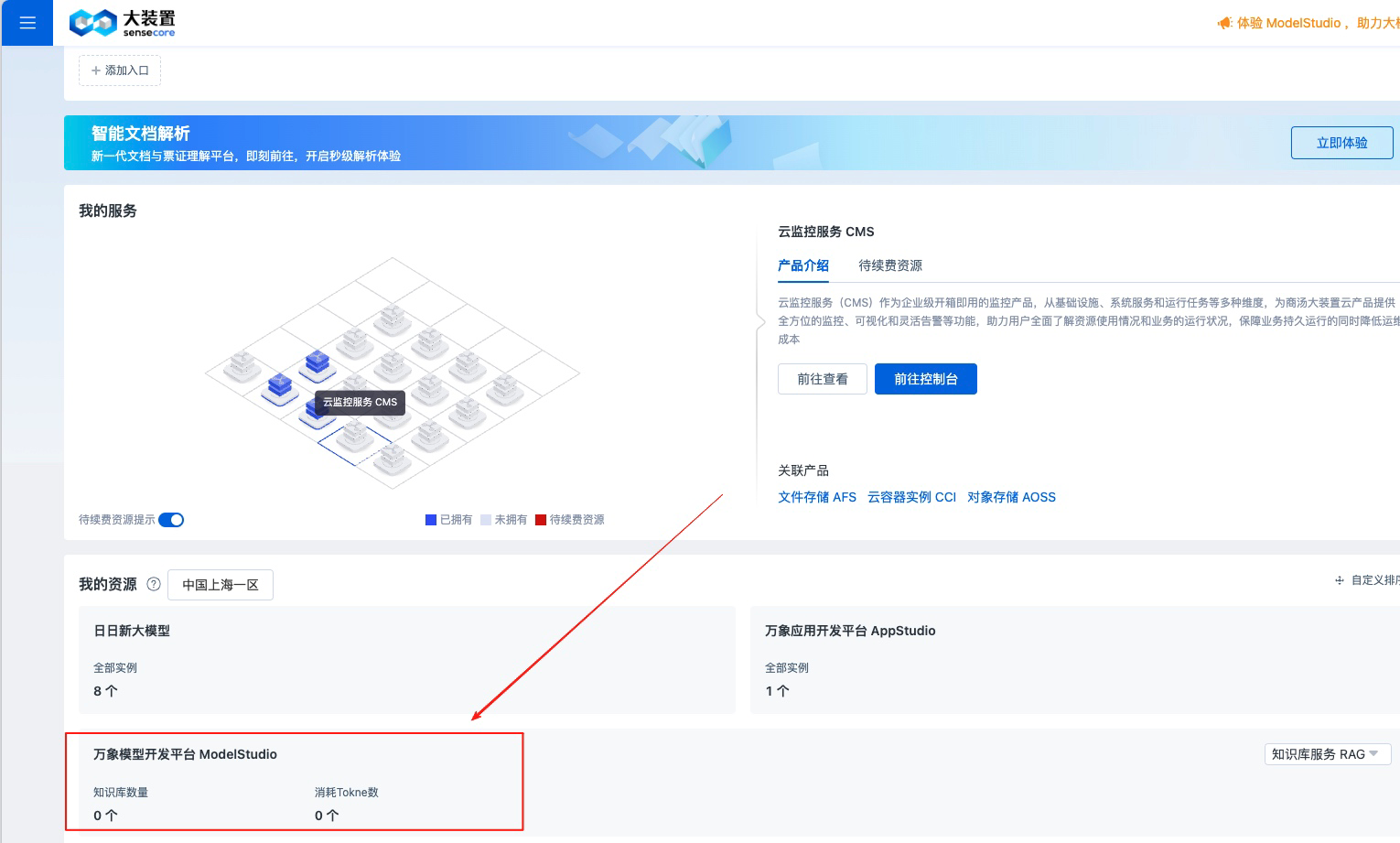Viewport: 1400px width, 843px height.
Task: Switch to the 待续费资源 tab
Action: point(889,265)
